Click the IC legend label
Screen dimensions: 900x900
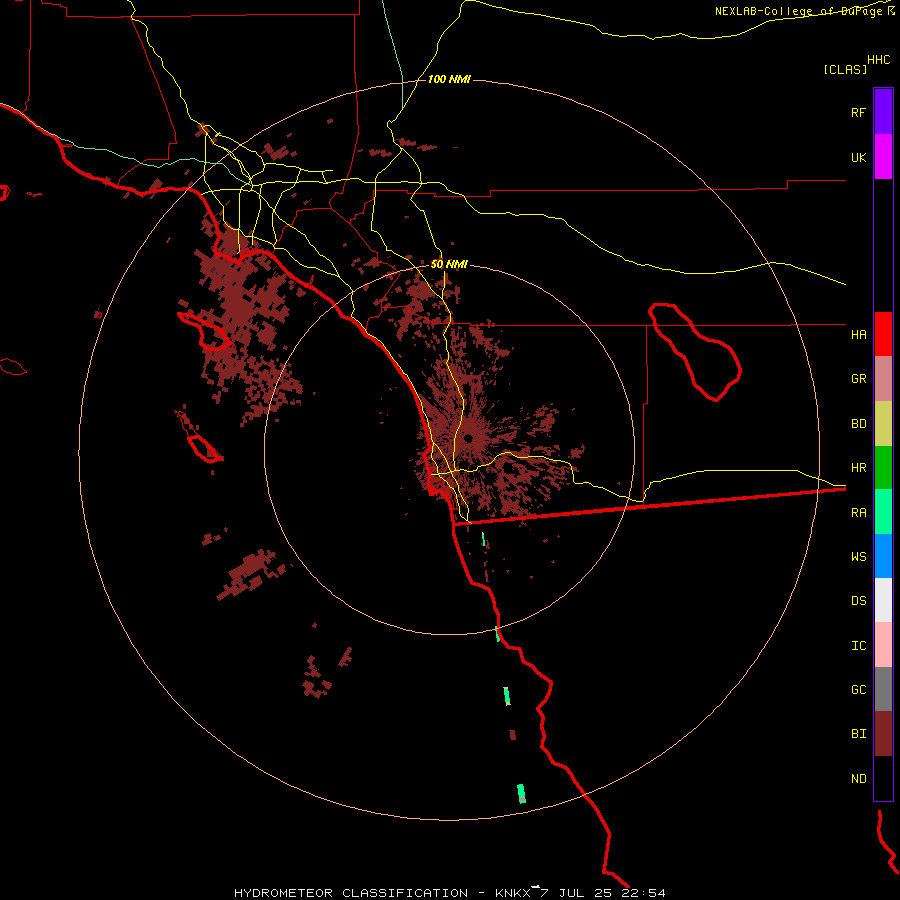tap(858, 646)
